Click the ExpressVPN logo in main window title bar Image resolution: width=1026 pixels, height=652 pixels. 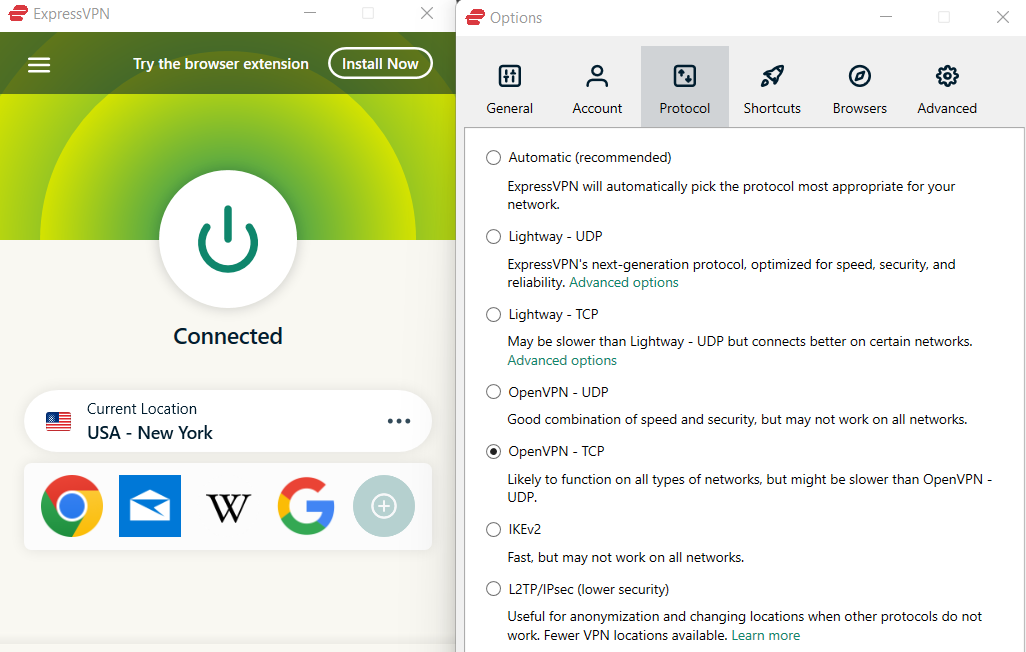[18, 13]
